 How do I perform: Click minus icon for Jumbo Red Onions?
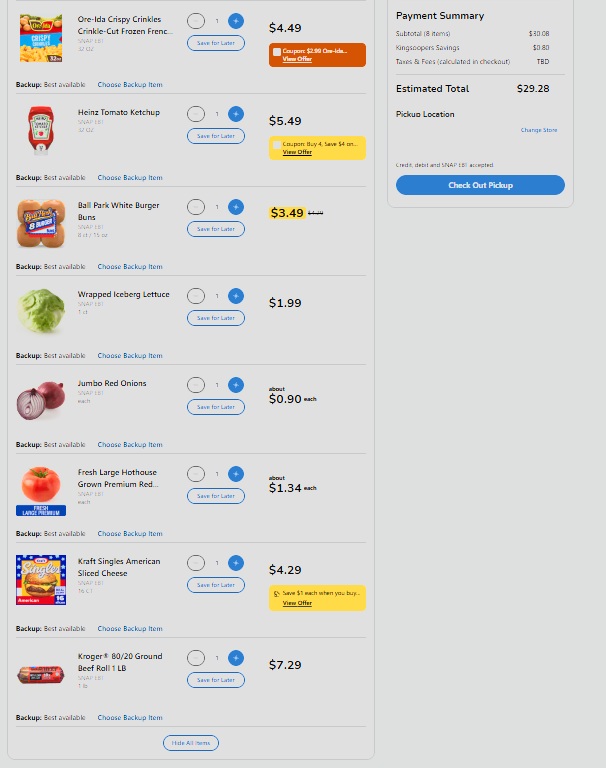pos(196,385)
